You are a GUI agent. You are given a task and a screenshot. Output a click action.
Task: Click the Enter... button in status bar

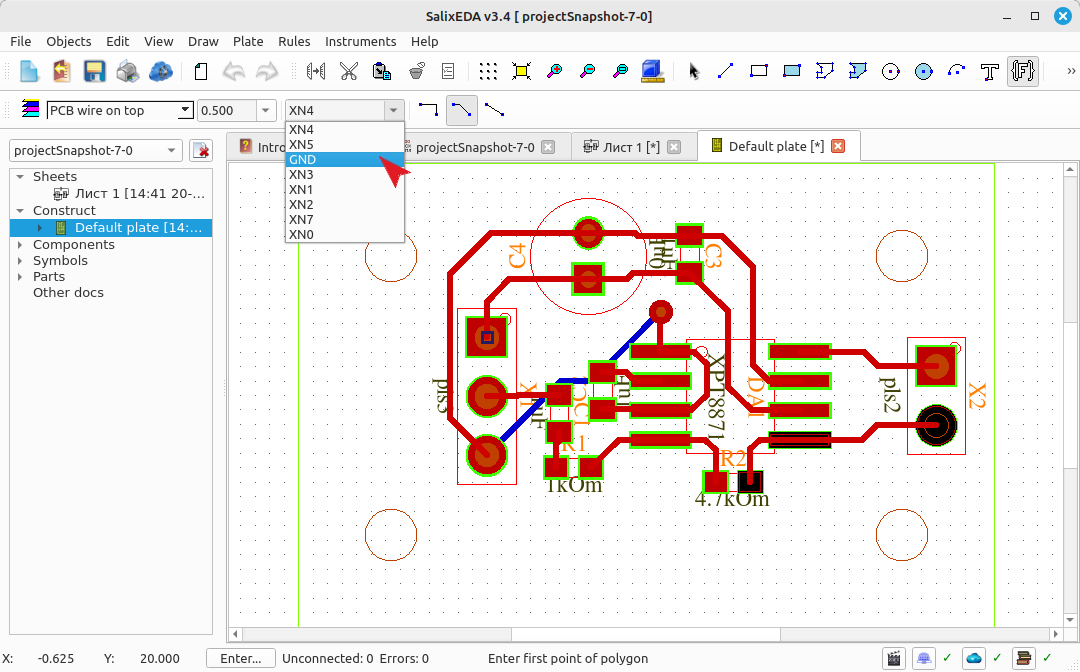[x=240, y=658]
